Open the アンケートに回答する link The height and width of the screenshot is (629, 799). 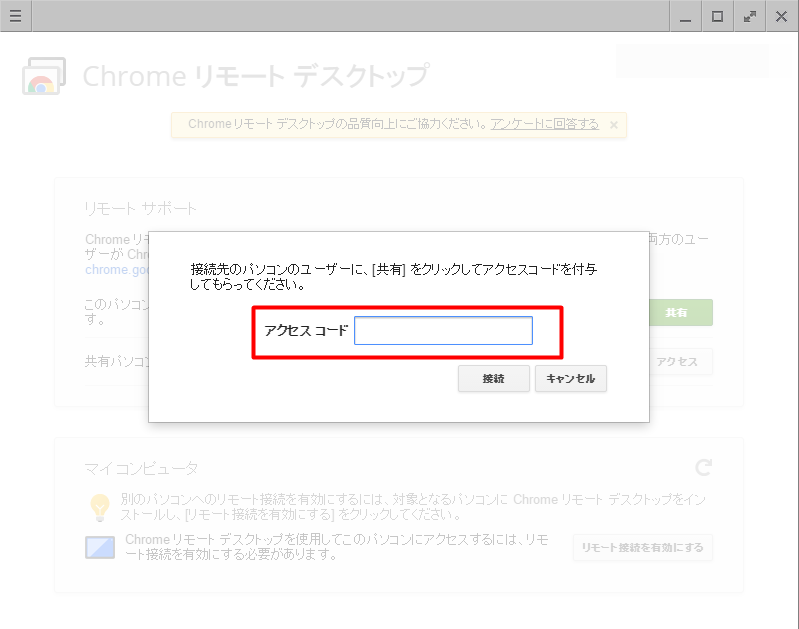tap(544, 124)
